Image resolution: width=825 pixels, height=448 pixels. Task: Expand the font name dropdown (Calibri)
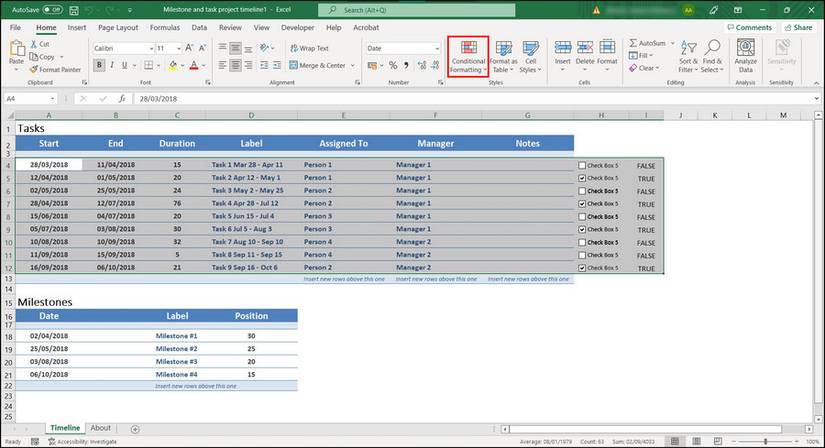pyautogui.click(x=148, y=48)
